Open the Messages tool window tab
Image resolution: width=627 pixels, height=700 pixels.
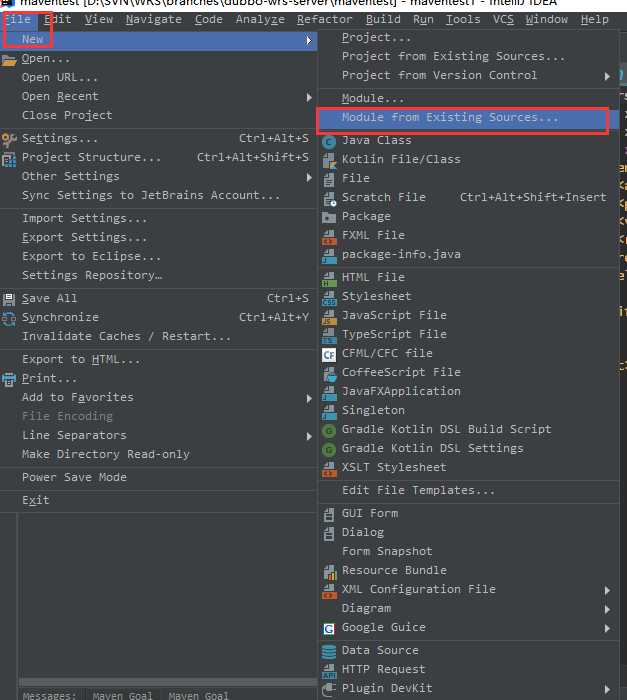50,695
